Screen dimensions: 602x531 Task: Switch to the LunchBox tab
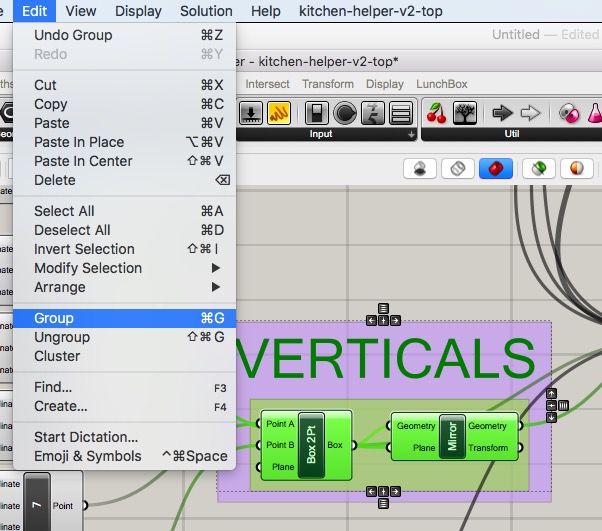[x=442, y=84]
